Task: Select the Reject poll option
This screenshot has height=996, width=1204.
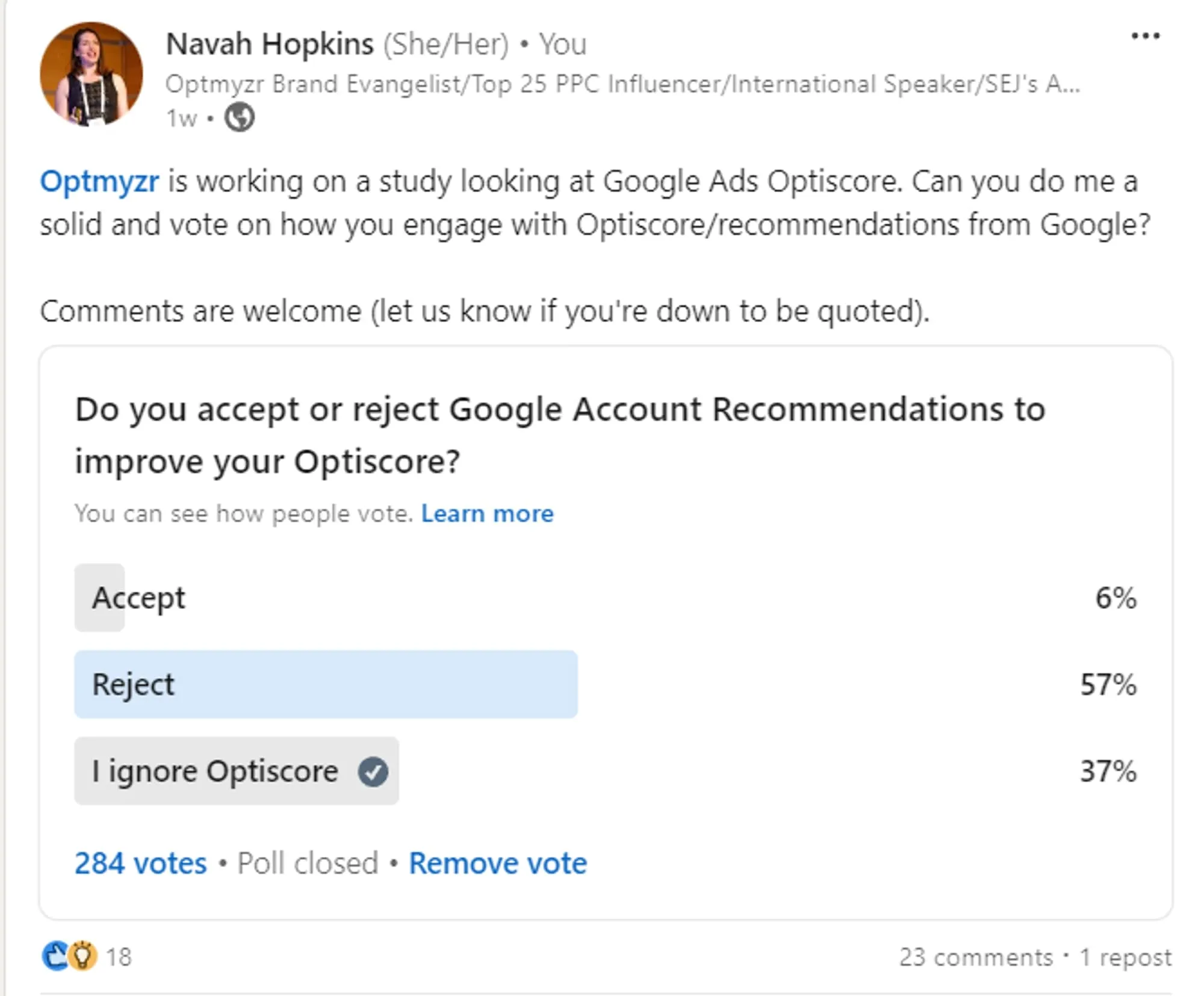Action: pos(134,684)
